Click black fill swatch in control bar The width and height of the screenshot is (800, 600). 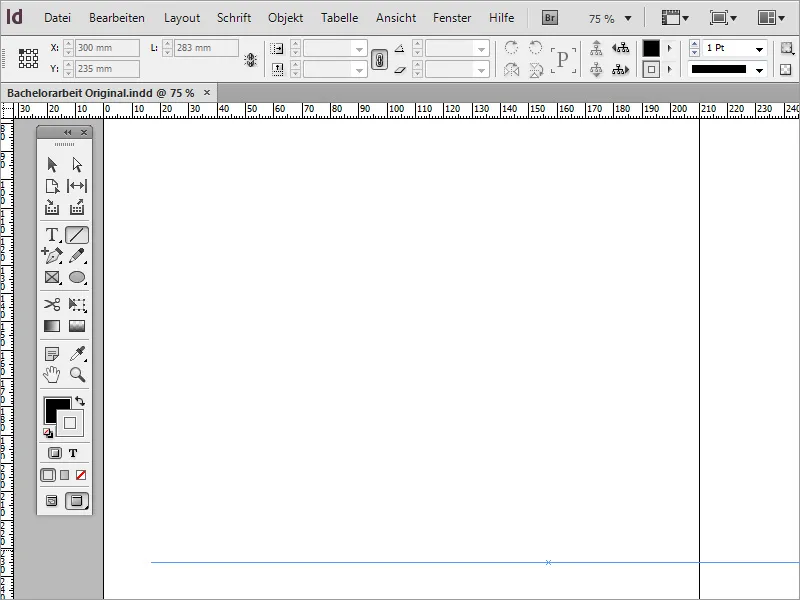tap(651, 48)
